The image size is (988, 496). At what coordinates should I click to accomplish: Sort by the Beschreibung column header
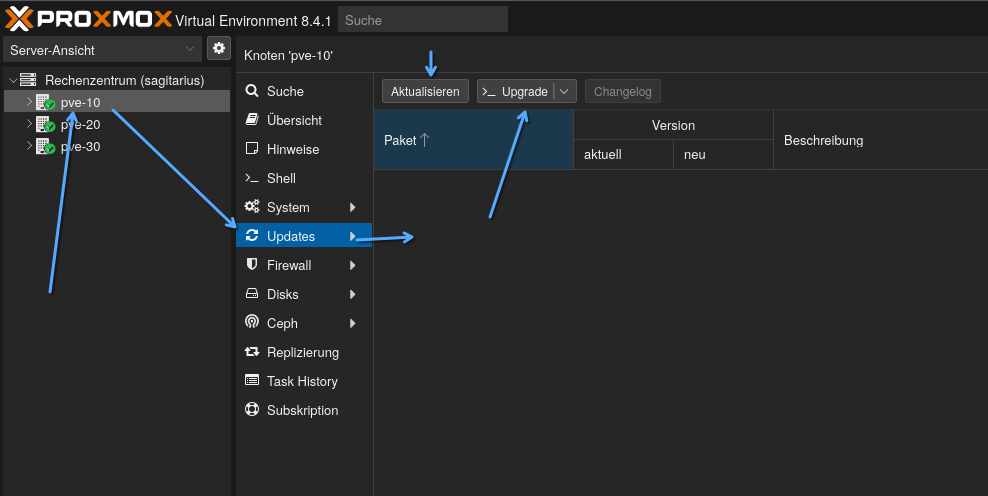880,140
